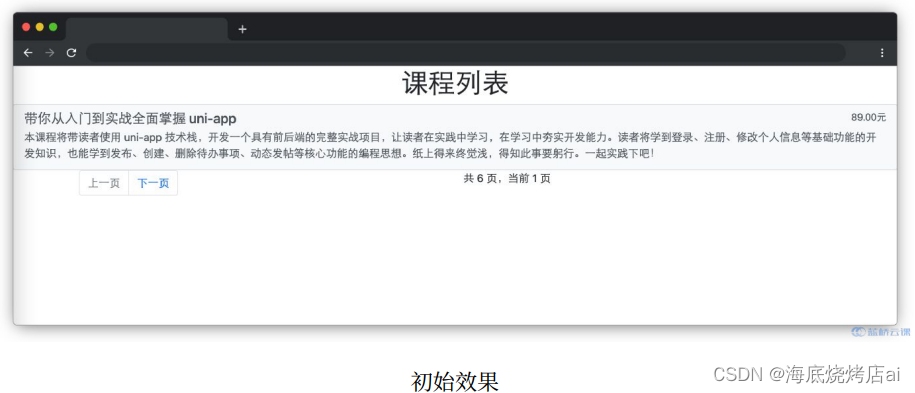Open a new tab with the plus icon
Viewport: 915px width, 393px height.
coord(242,29)
